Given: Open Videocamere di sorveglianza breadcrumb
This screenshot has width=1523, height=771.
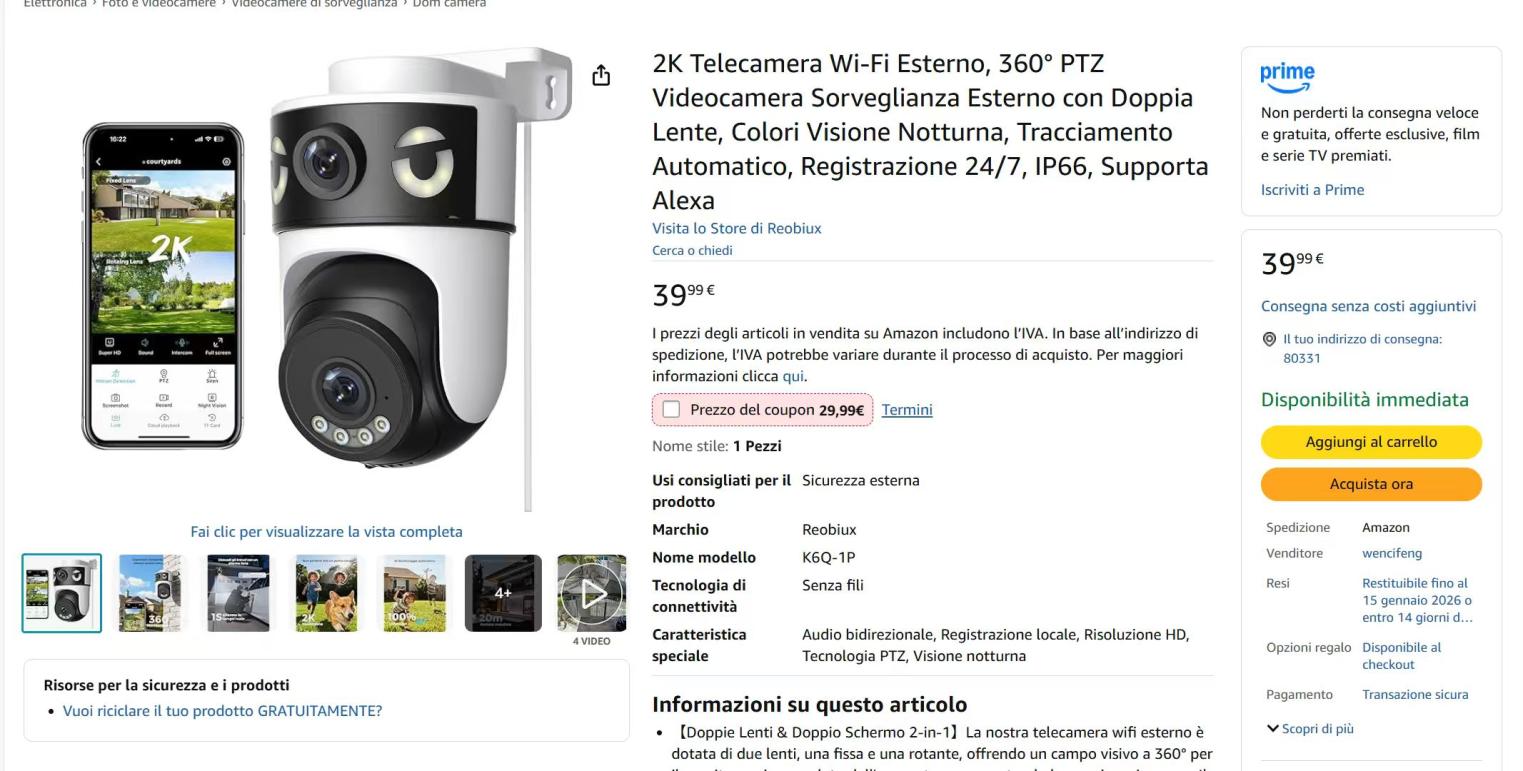Looking at the screenshot, I should [314, 4].
